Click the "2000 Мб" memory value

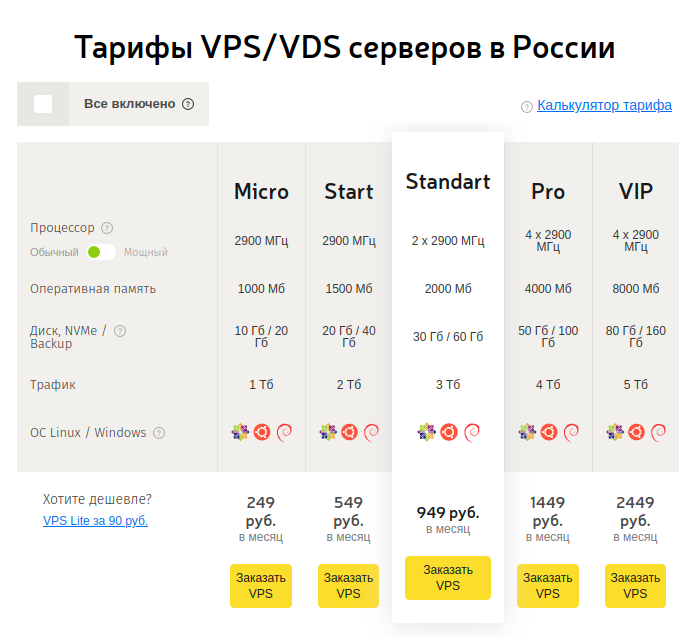tap(448, 289)
